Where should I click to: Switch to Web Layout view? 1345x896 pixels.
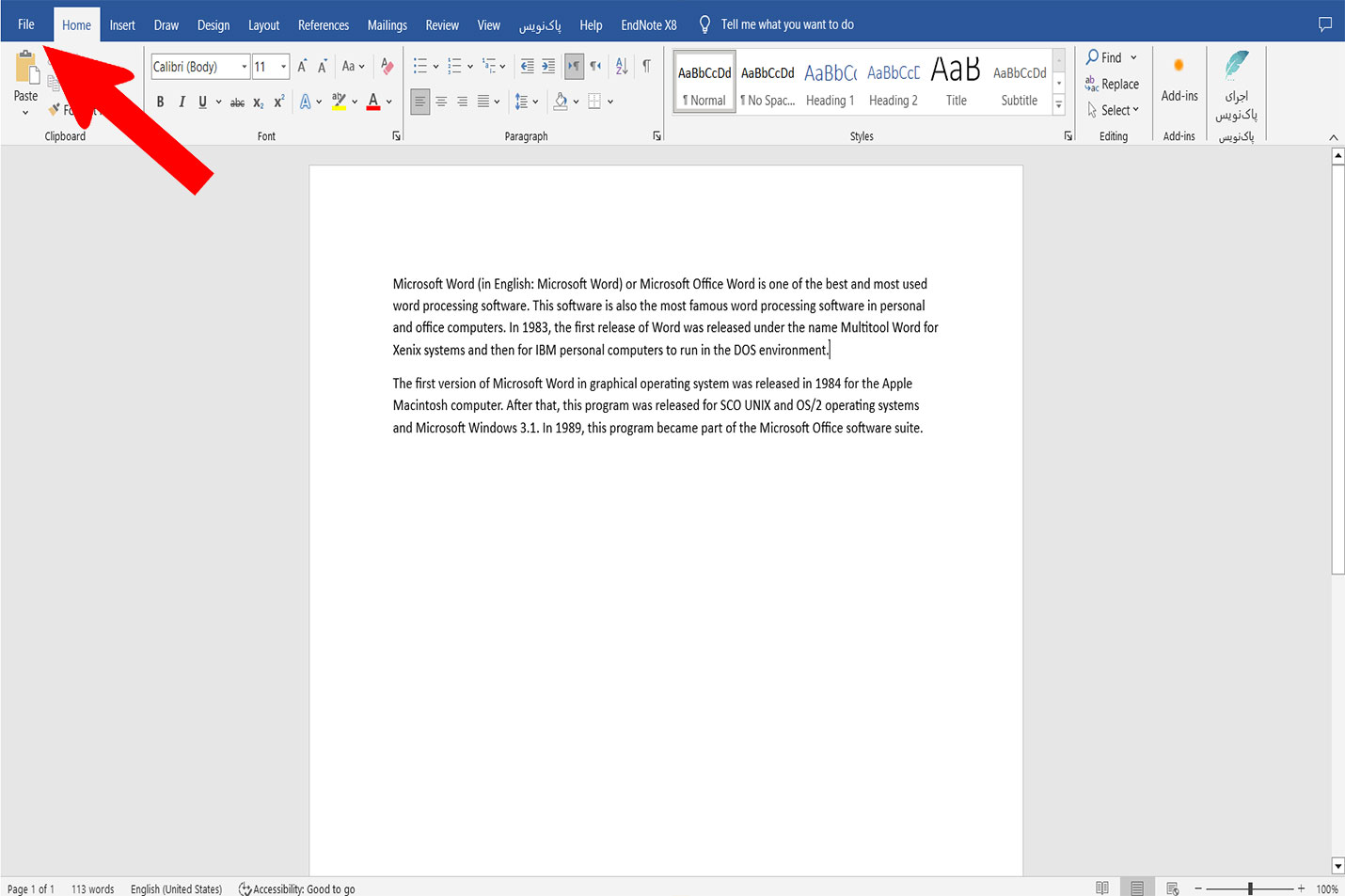click(1172, 888)
